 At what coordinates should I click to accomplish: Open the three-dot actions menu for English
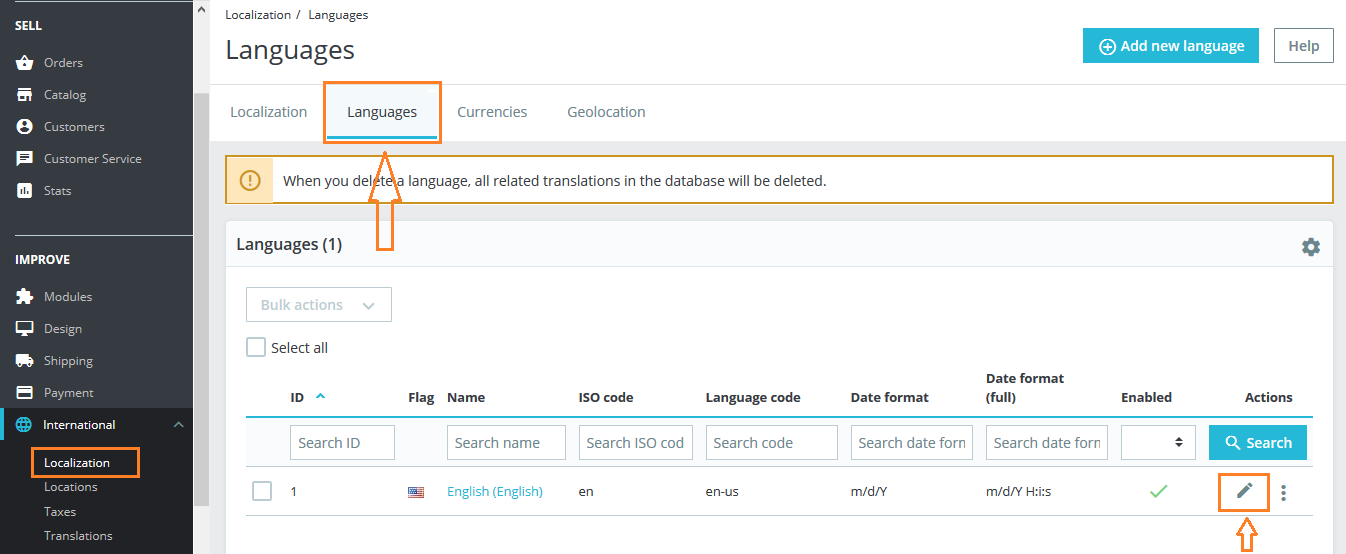point(1284,492)
